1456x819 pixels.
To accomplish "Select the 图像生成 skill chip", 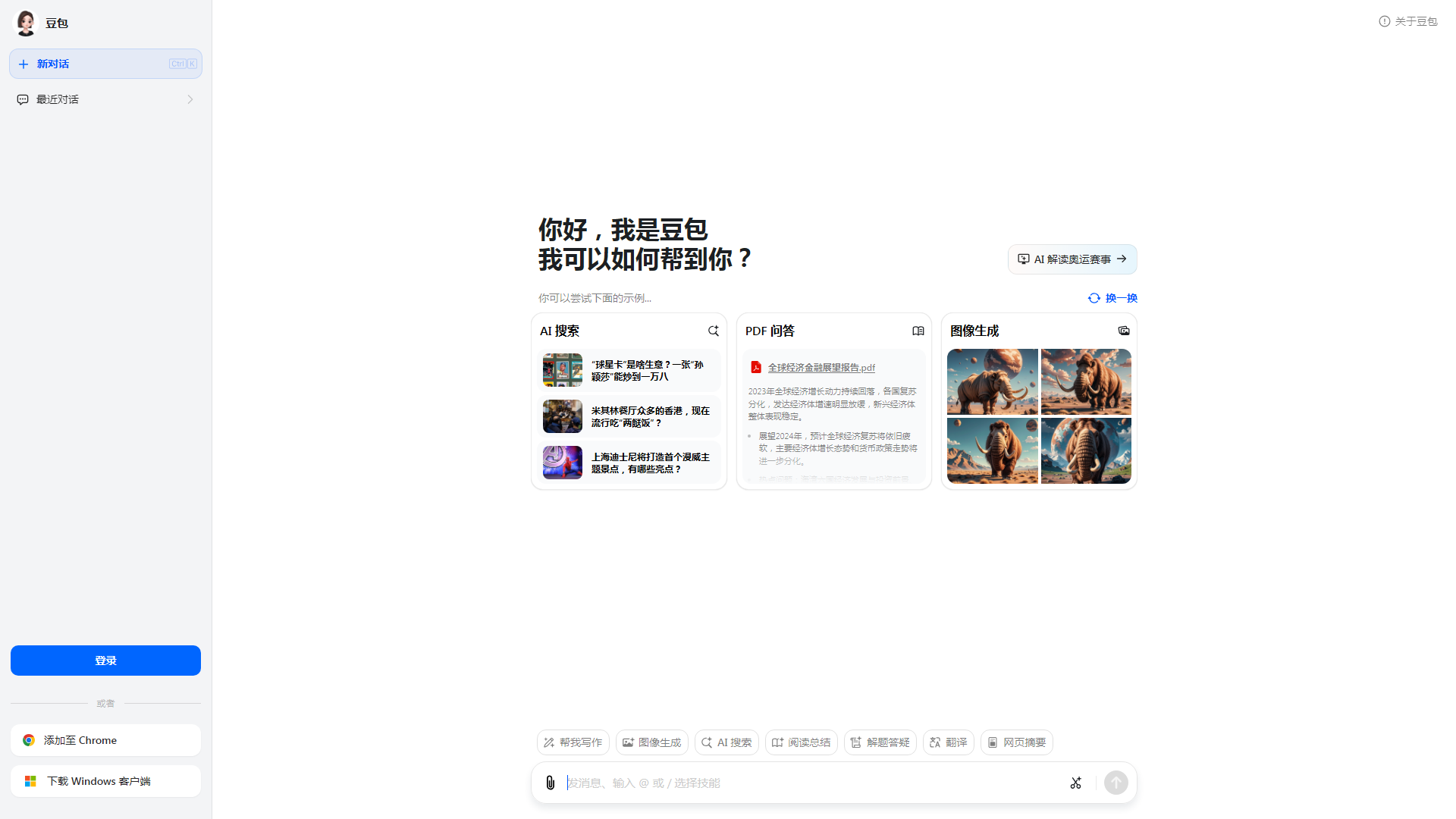I will pyautogui.click(x=652, y=742).
